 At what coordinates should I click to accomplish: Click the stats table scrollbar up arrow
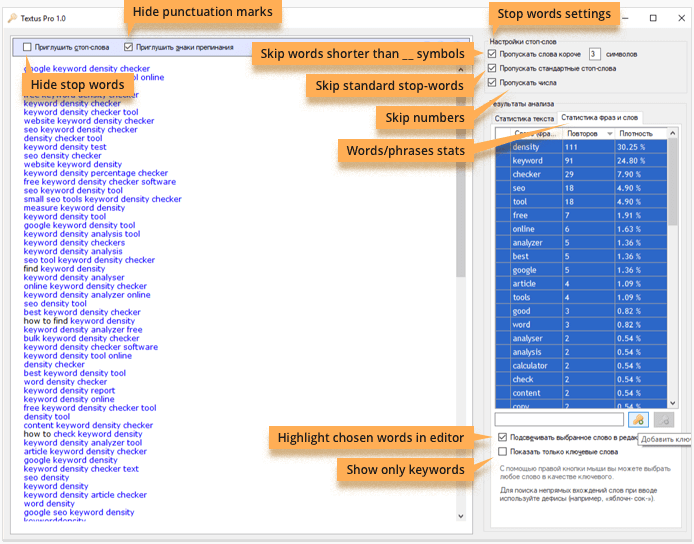(673, 133)
